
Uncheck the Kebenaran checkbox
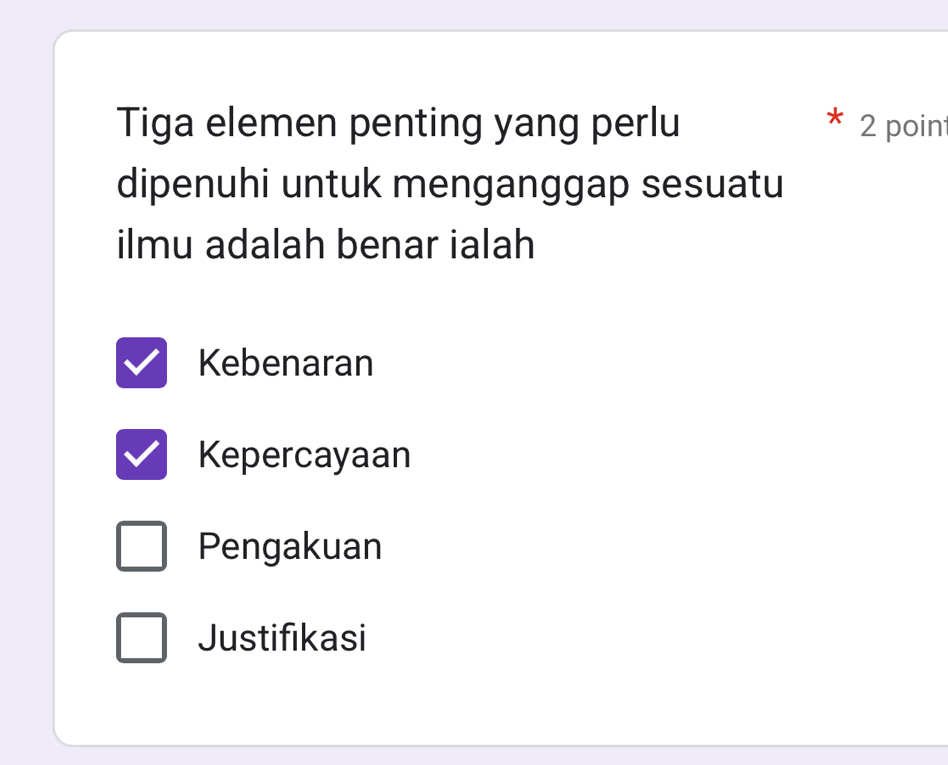coord(141,363)
